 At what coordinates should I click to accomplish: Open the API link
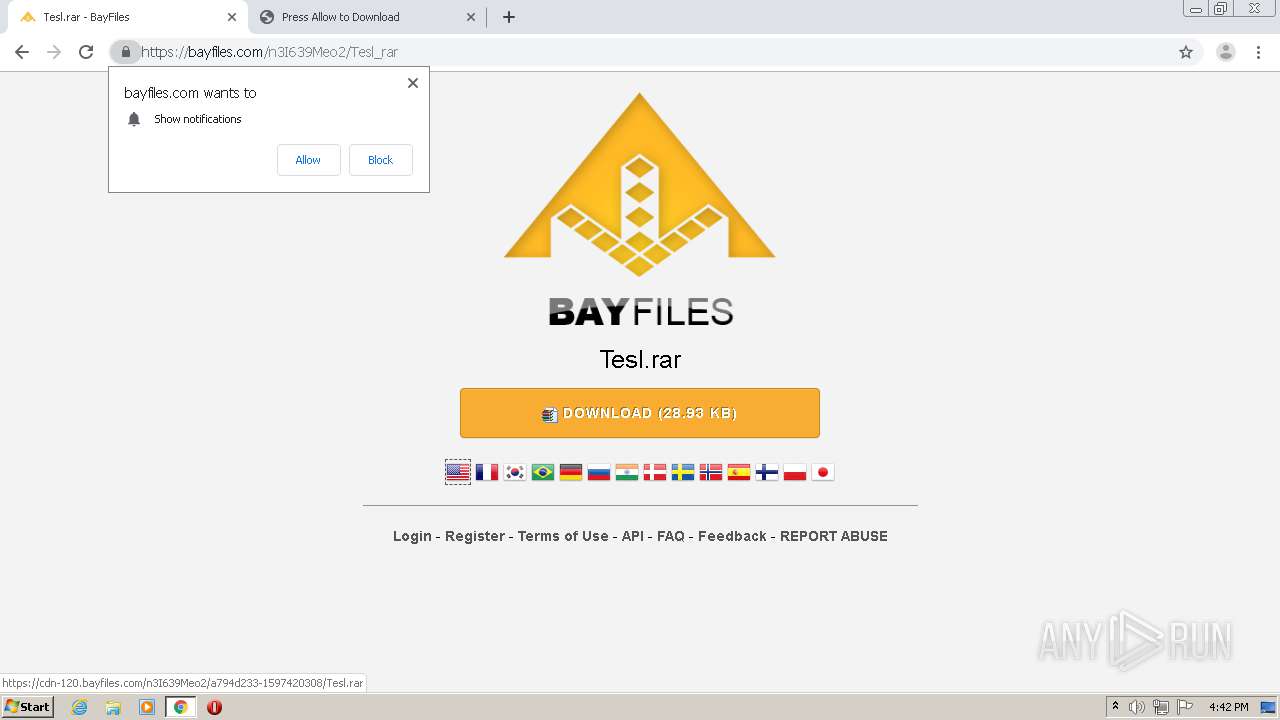click(633, 536)
